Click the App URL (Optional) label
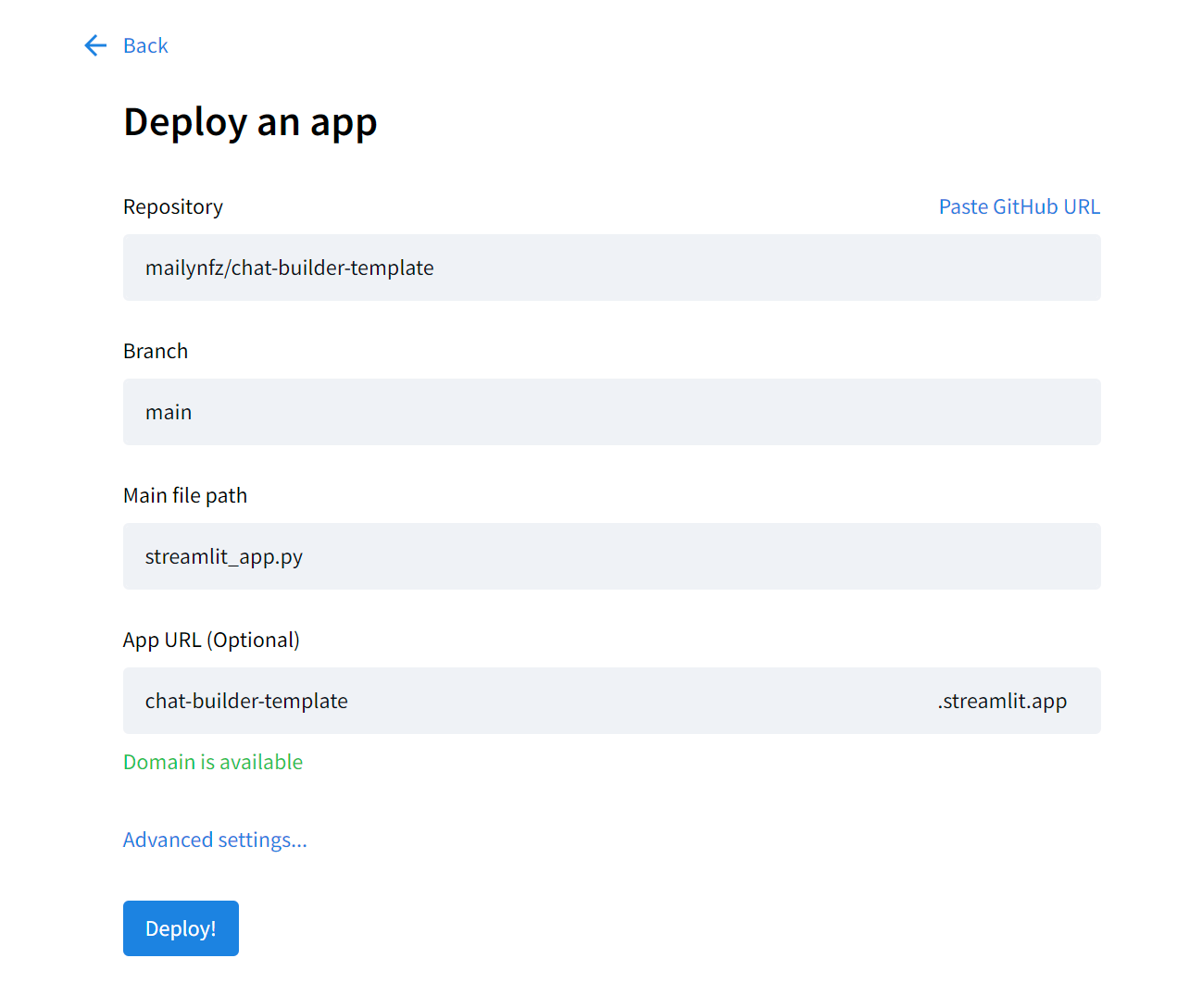 211,640
